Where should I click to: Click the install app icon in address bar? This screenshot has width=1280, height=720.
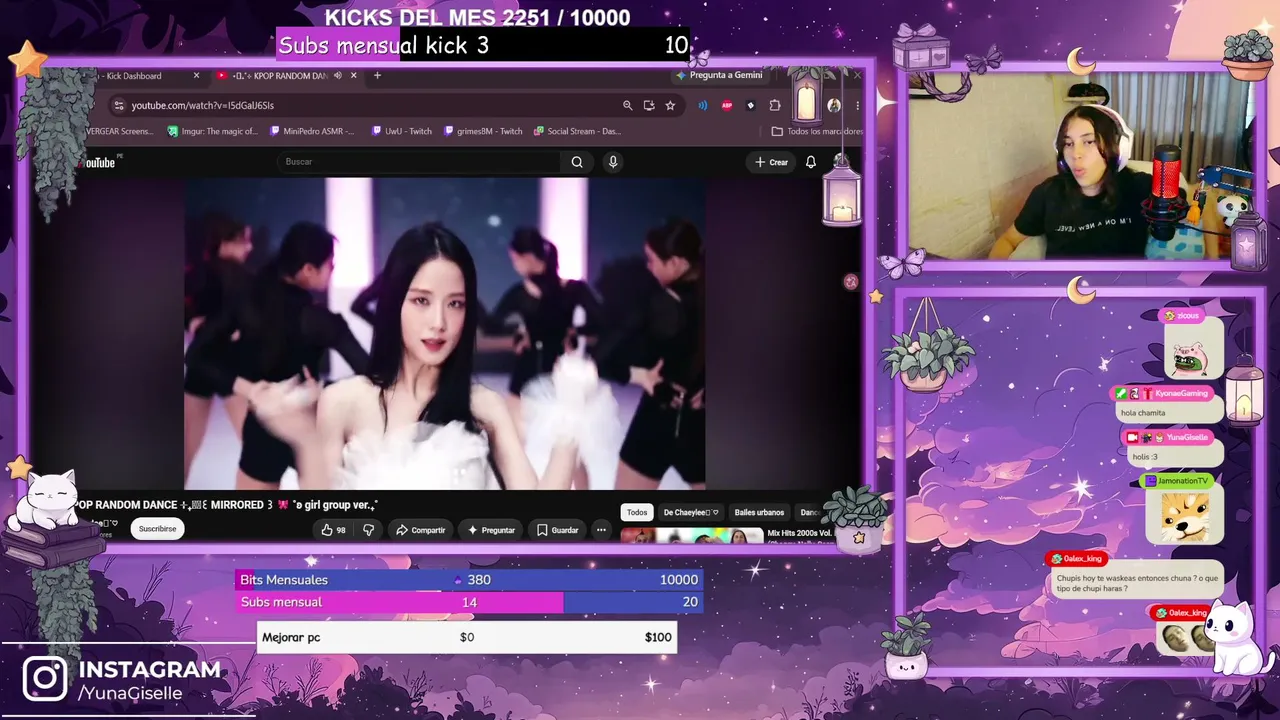pos(649,105)
